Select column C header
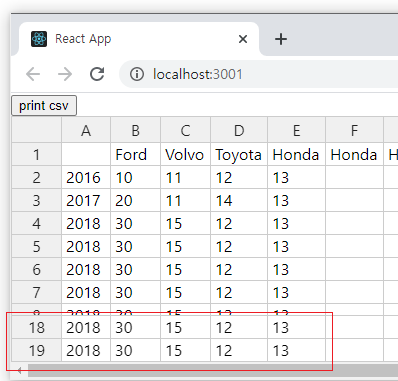 coord(186,130)
